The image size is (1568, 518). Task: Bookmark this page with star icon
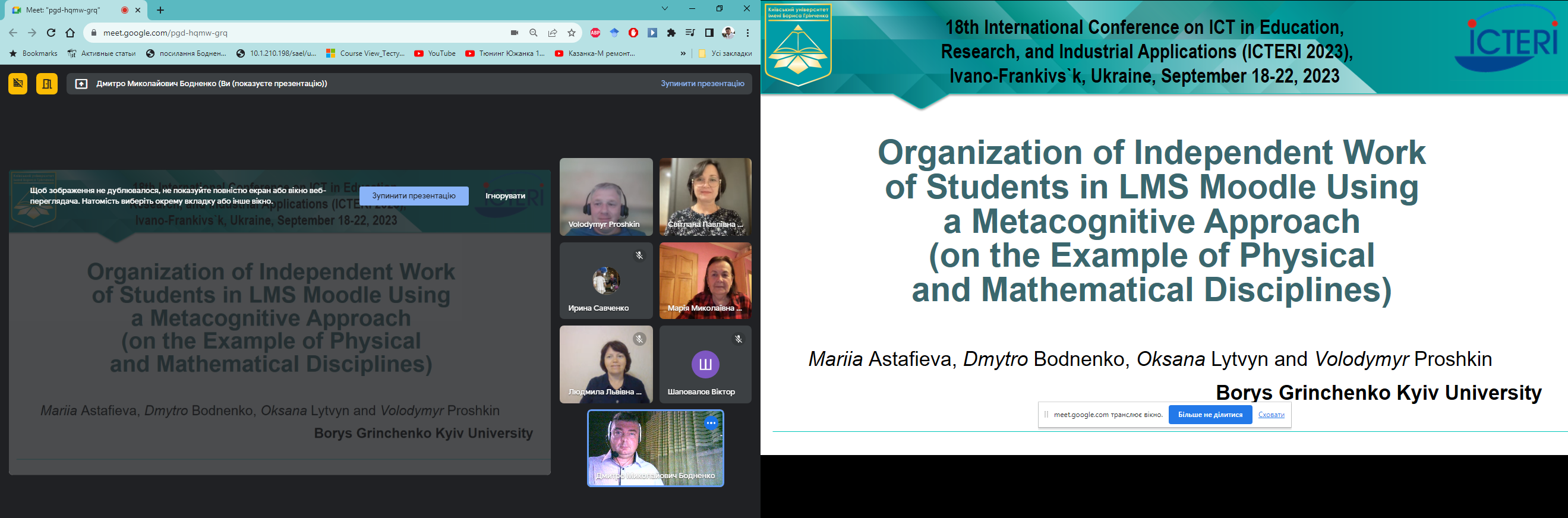coord(571,33)
